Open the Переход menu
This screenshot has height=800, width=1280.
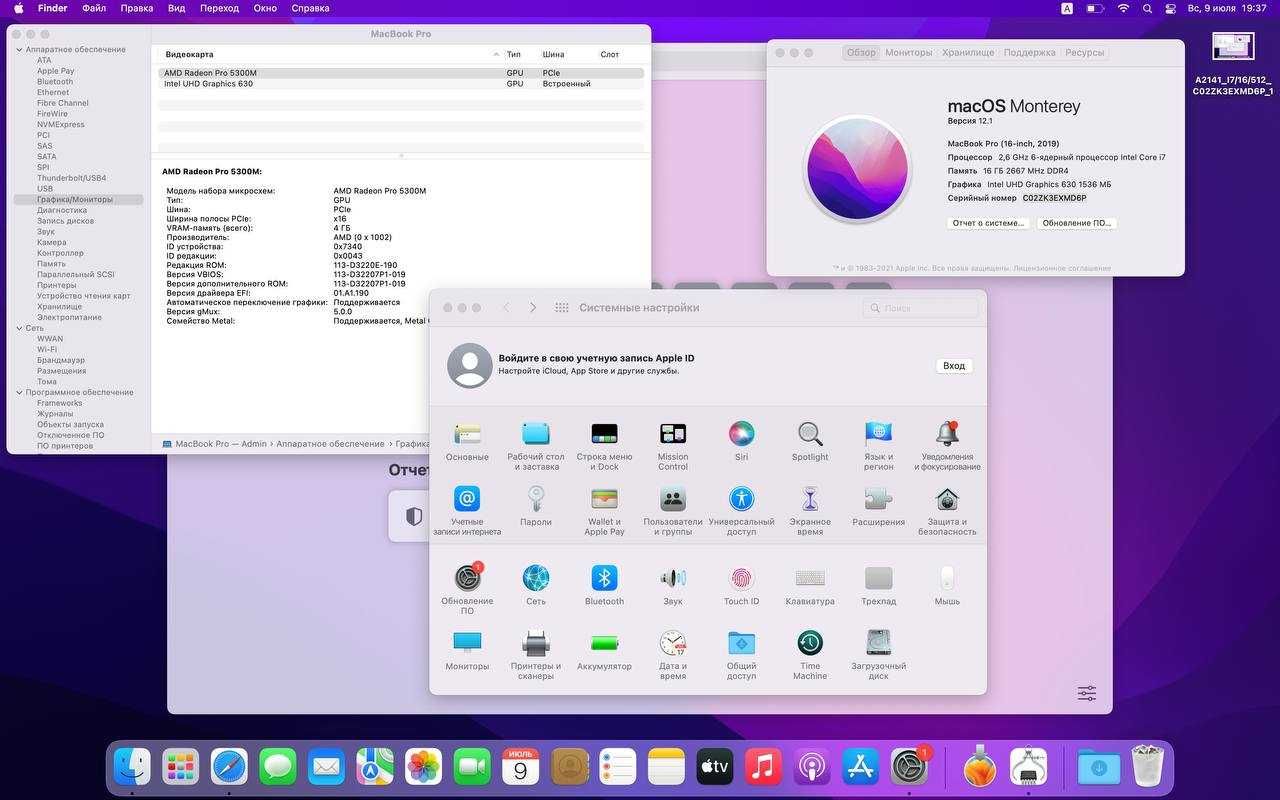(x=219, y=8)
